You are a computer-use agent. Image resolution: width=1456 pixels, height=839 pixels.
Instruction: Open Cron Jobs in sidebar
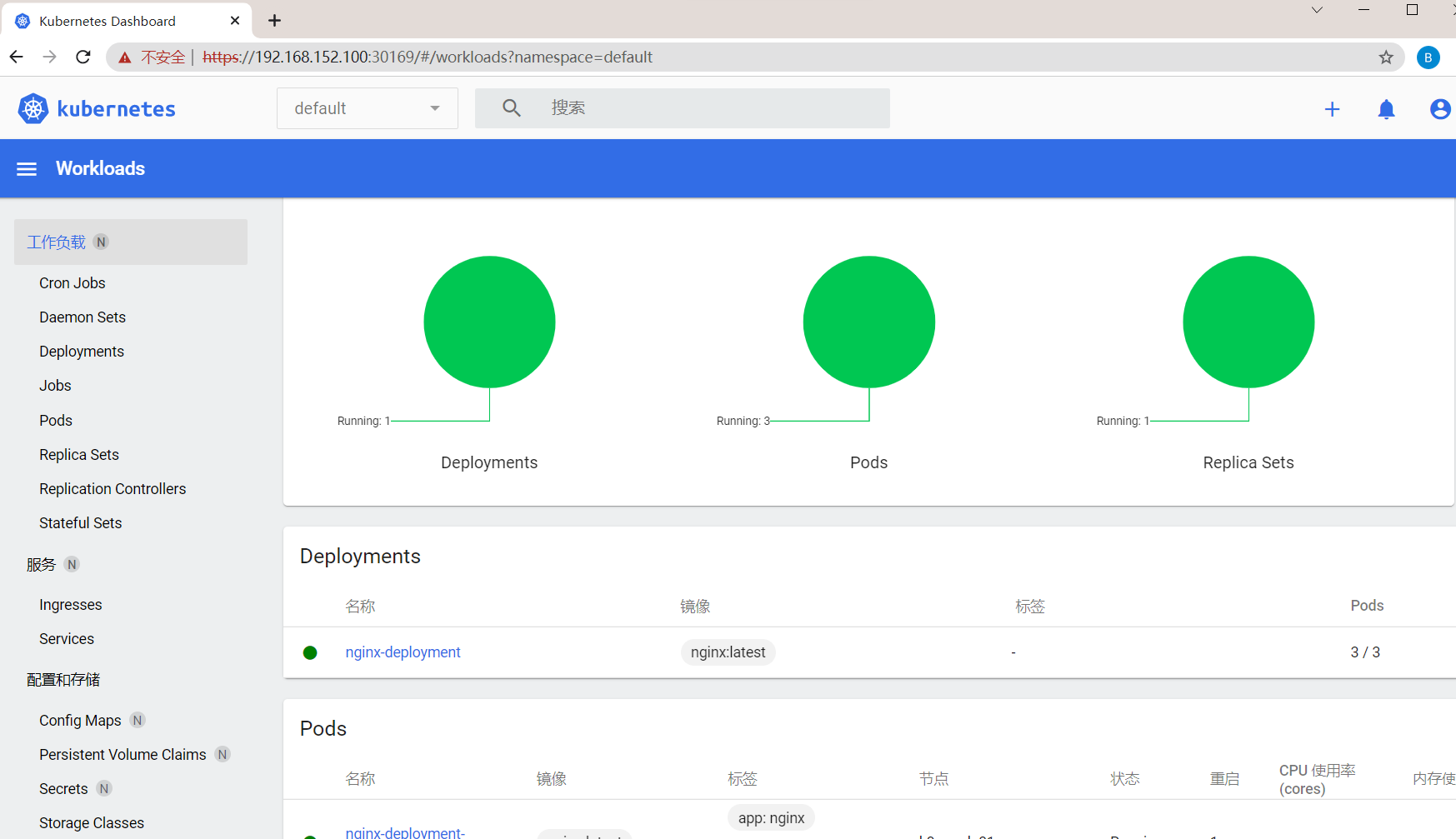pos(73,283)
